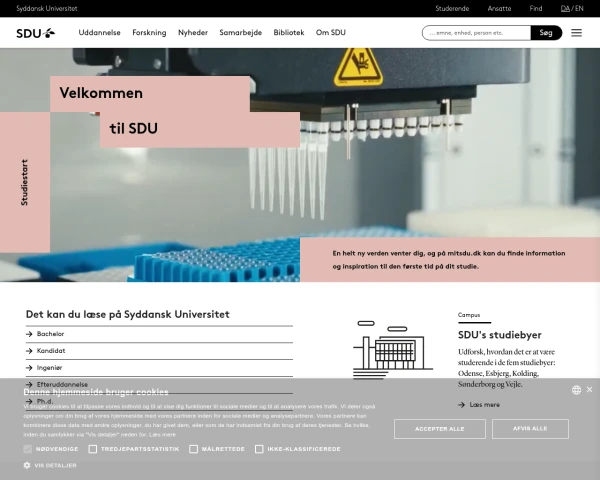This screenshot has height=480, width=600.
Task: Open the hamburger menu icon
Action: 576,33
